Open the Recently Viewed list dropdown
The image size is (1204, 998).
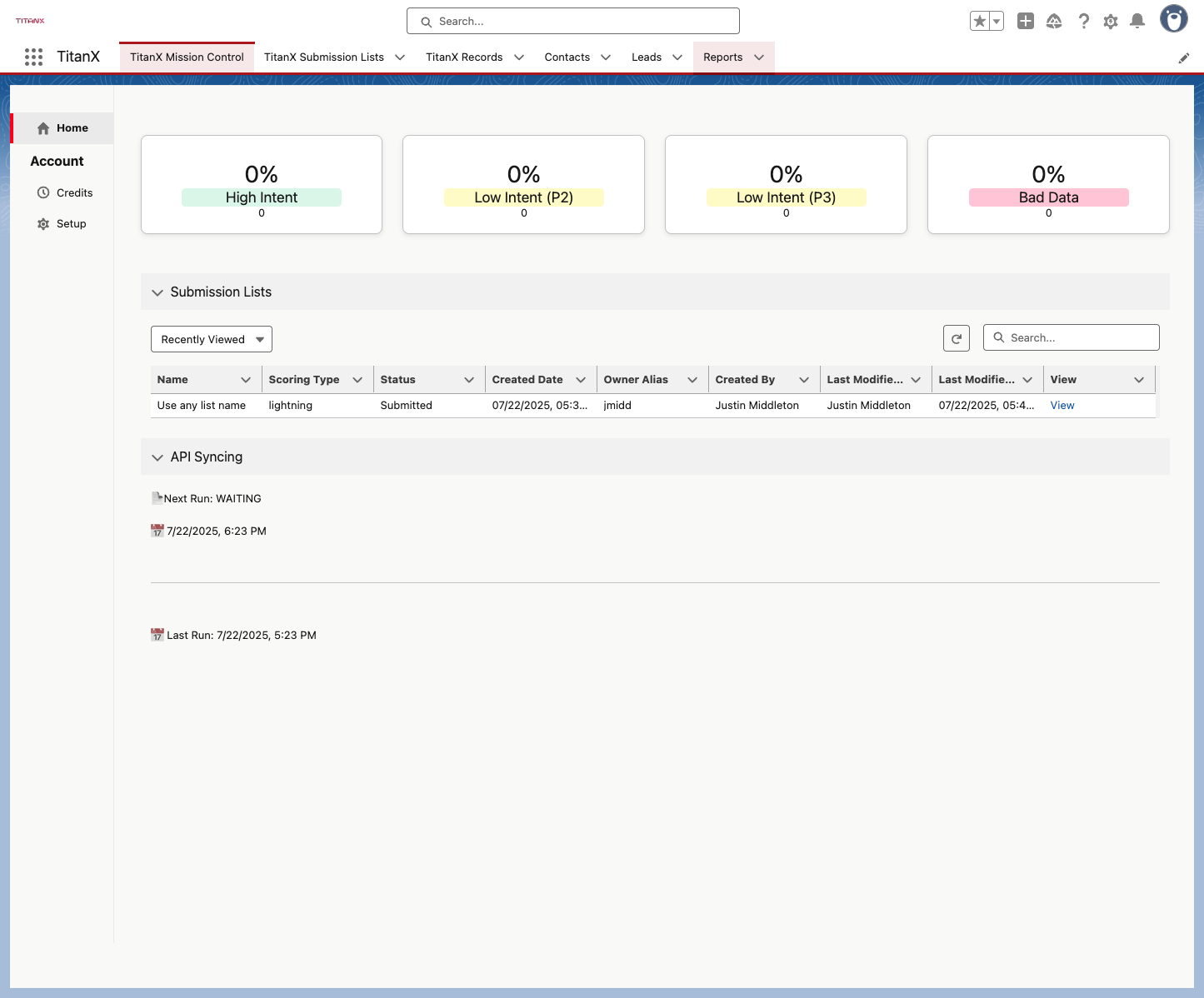pos(212,339)
